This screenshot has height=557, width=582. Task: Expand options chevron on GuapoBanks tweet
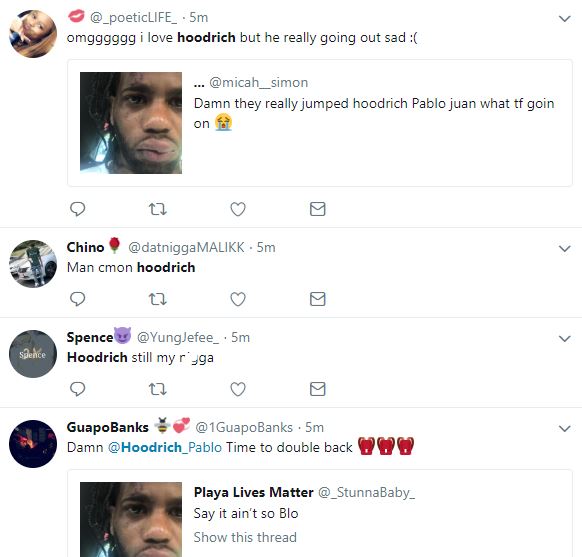click(x=565, y=429)
